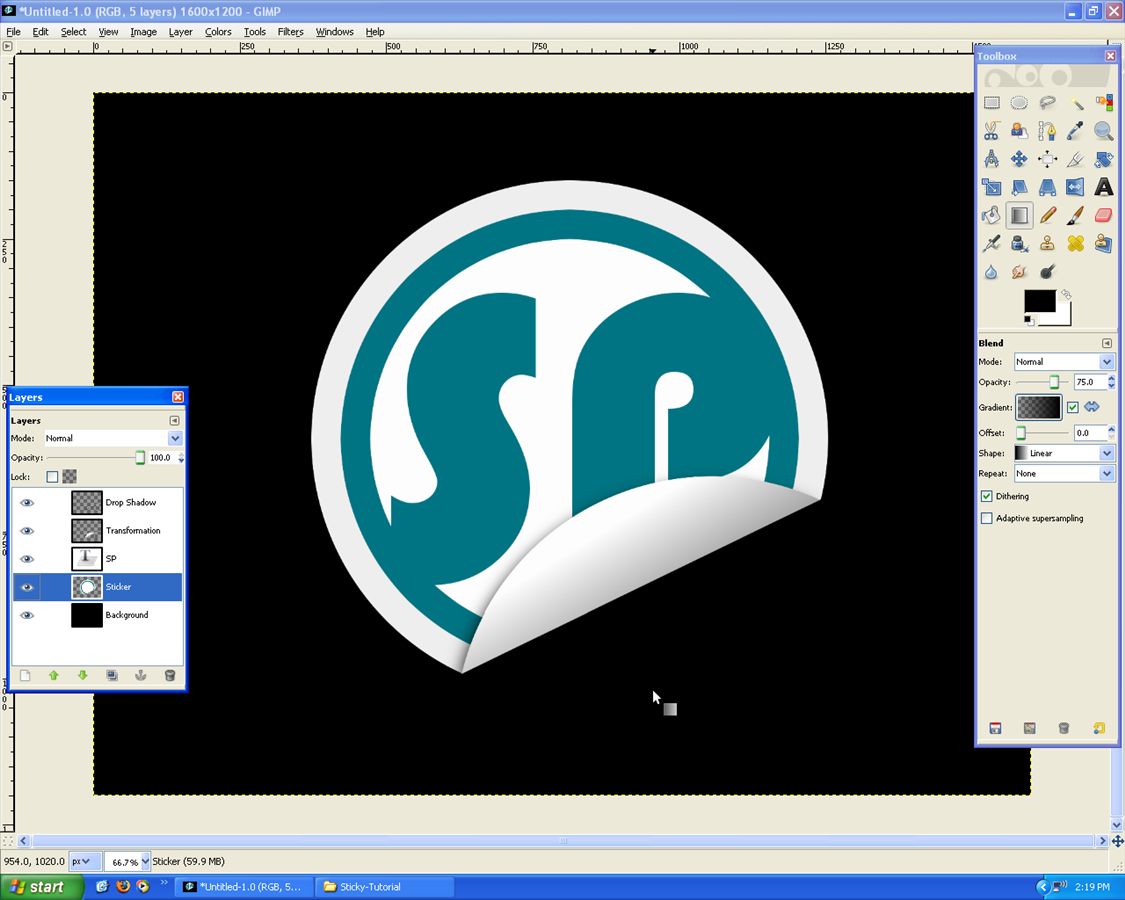Hide the SP layer
This screenshot has height=900, width=1125.
point(27,558)
